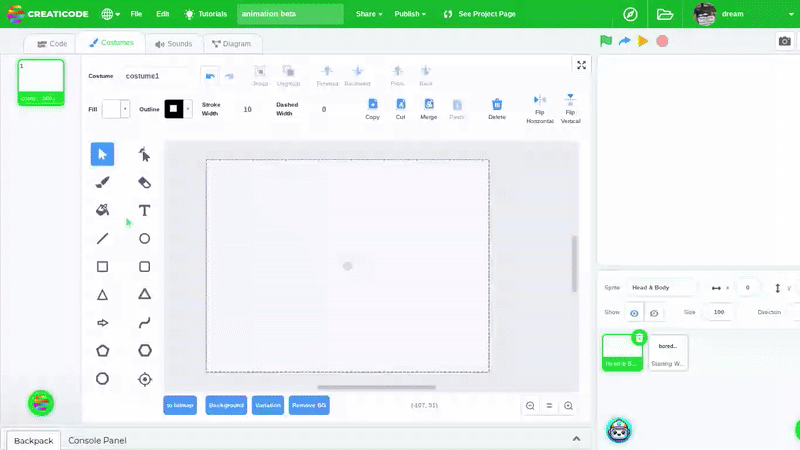Choose the Line drawing tool
This screenshot has width=800, height=450.
click(x=102, y=239)
